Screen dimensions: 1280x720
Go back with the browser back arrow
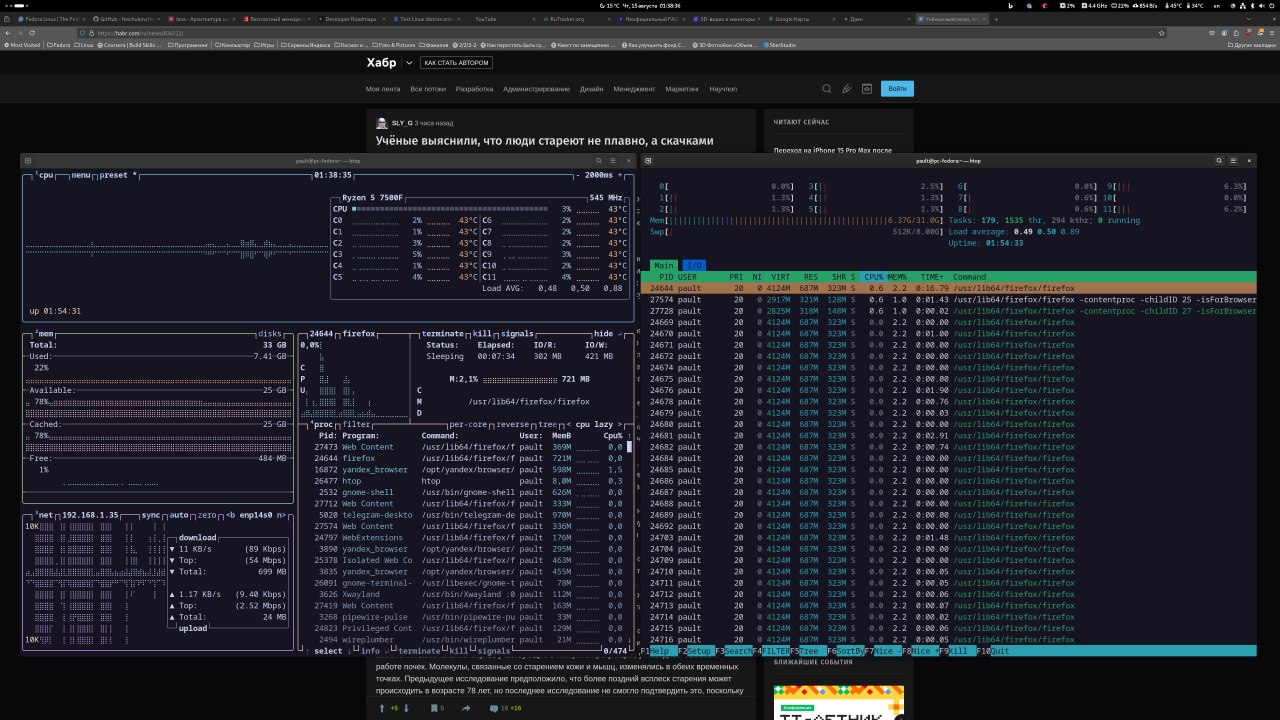[10, 33]
